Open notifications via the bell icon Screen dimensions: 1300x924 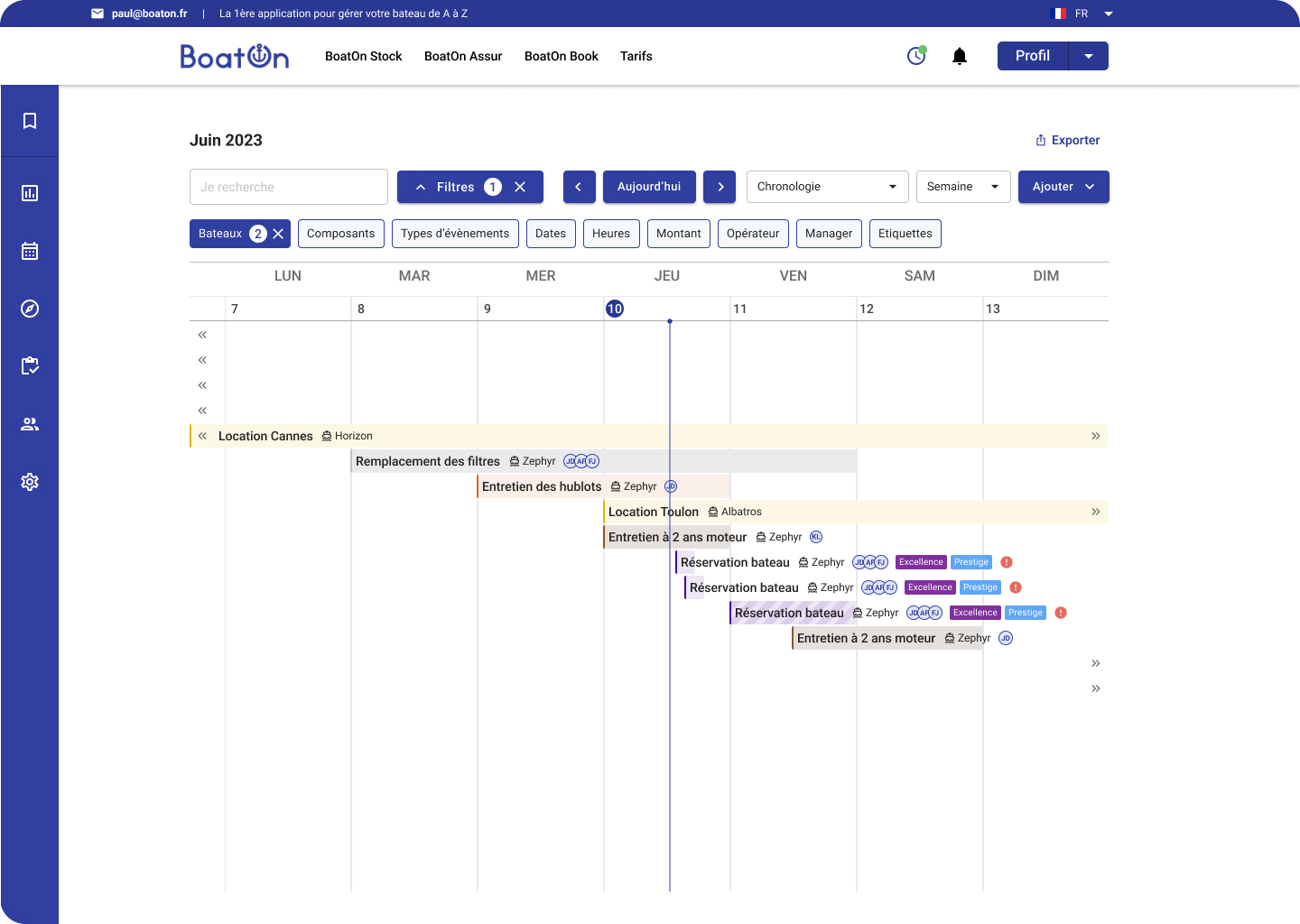(x=959, y=56)
